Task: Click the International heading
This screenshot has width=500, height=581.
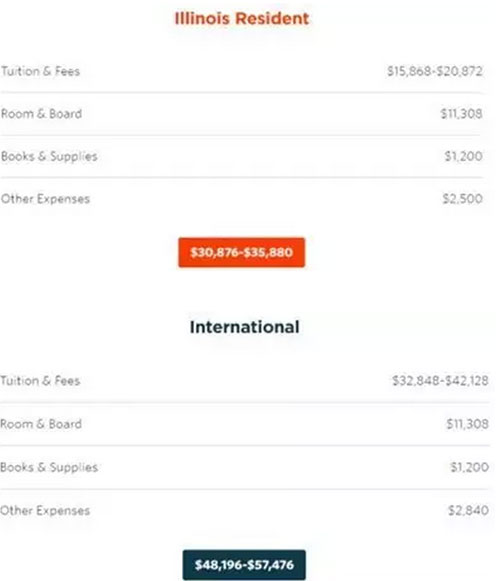Action: 245,327
